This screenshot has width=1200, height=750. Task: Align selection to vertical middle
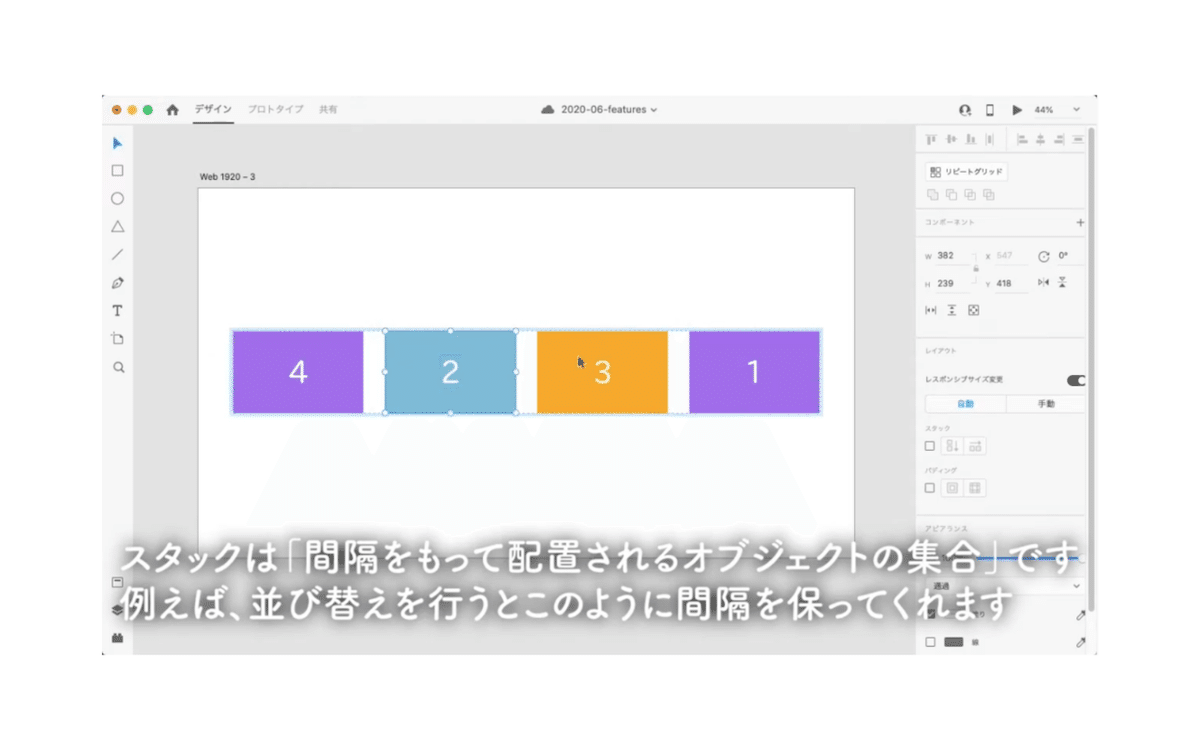pyautogui.click(x=951, y=140)
